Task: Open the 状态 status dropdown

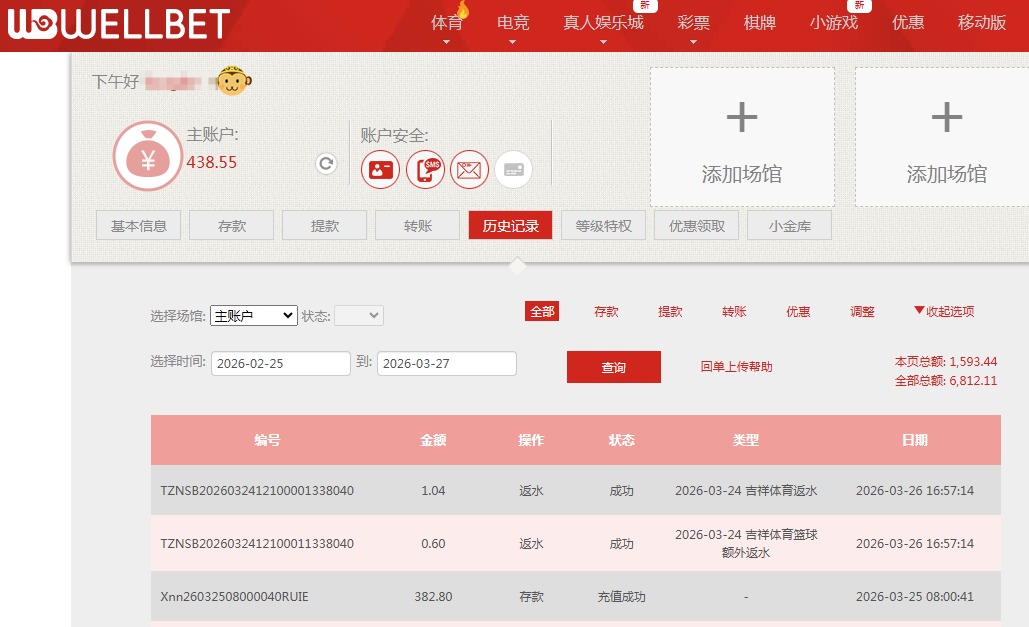Action: 358,315
